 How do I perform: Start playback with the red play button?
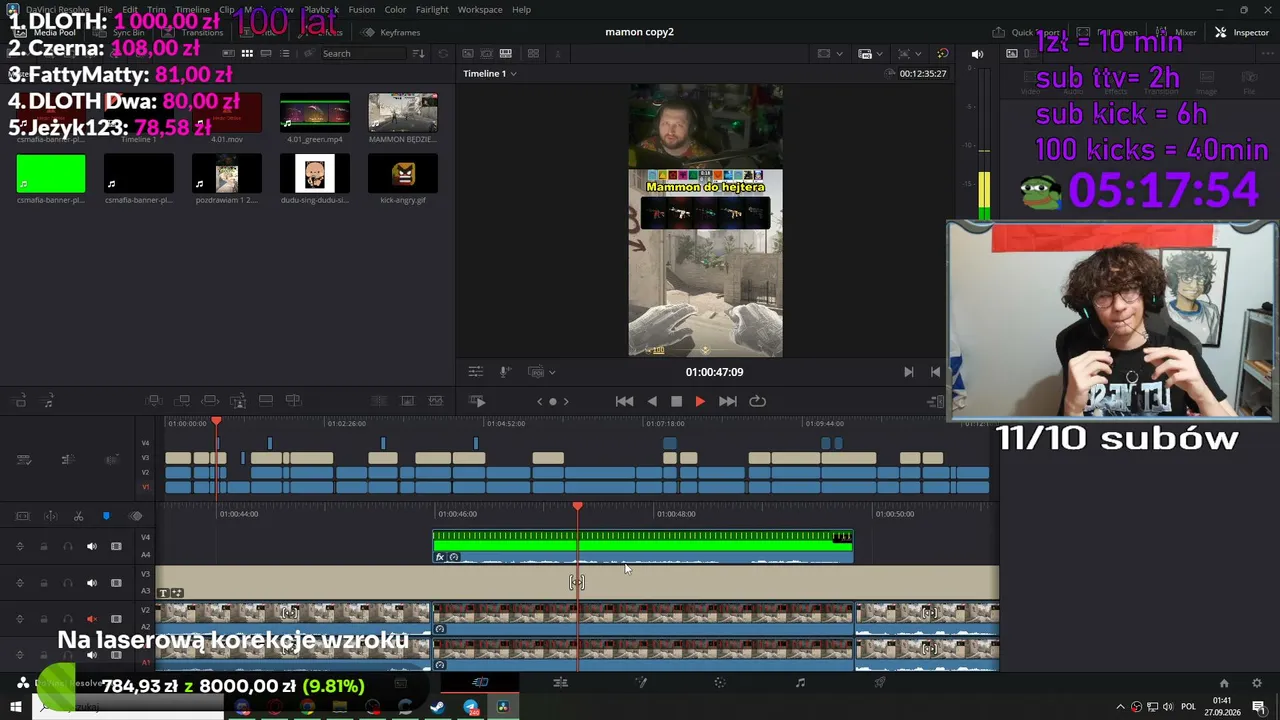click(700, 401)
